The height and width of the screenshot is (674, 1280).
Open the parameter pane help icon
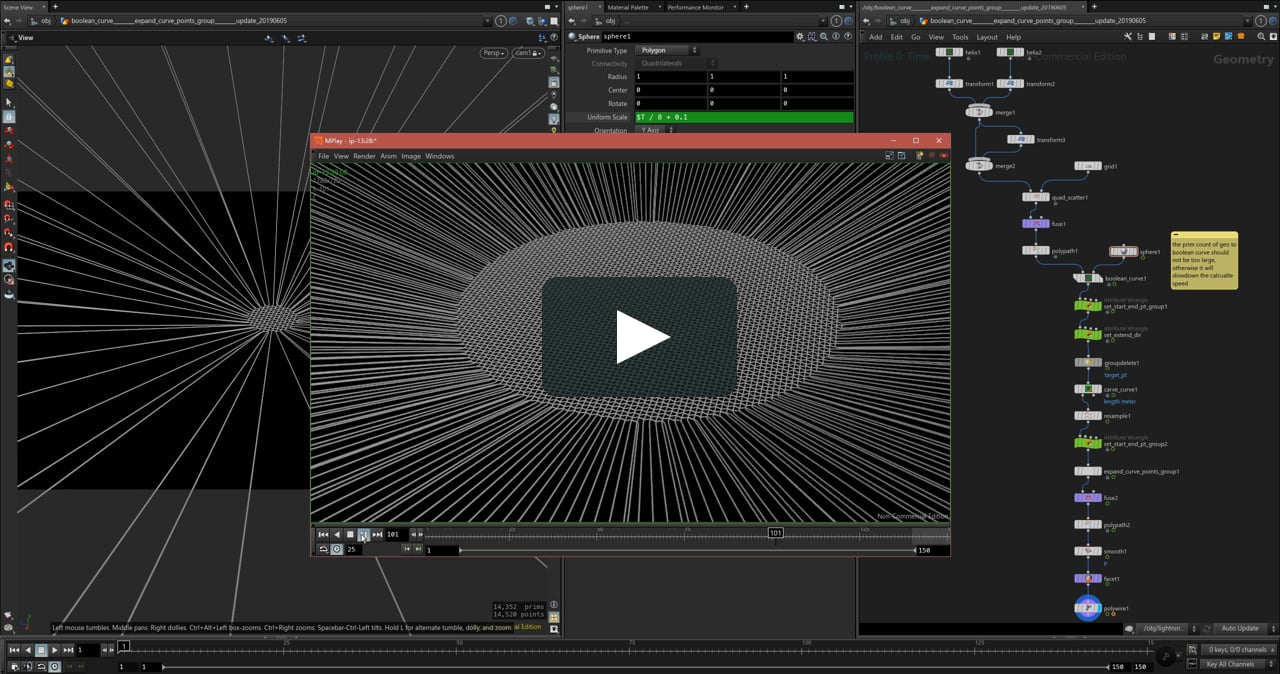(x=848, y=37)
